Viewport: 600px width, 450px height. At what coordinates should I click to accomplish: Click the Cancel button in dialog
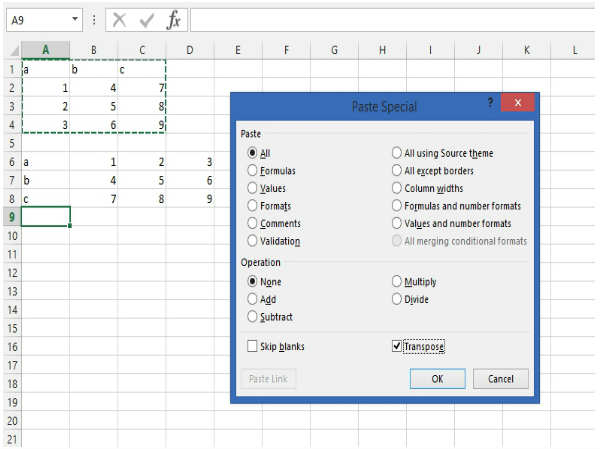click(500, 379)
